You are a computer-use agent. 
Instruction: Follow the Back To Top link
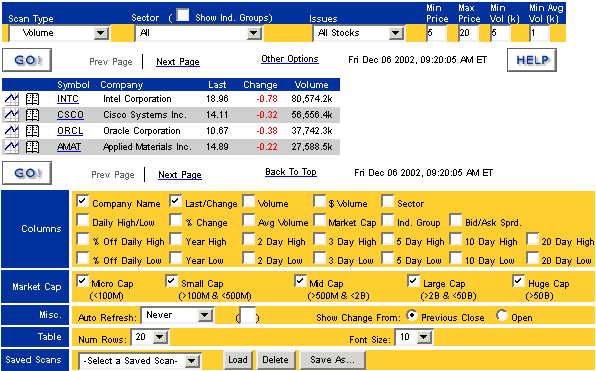pos(291,172)
